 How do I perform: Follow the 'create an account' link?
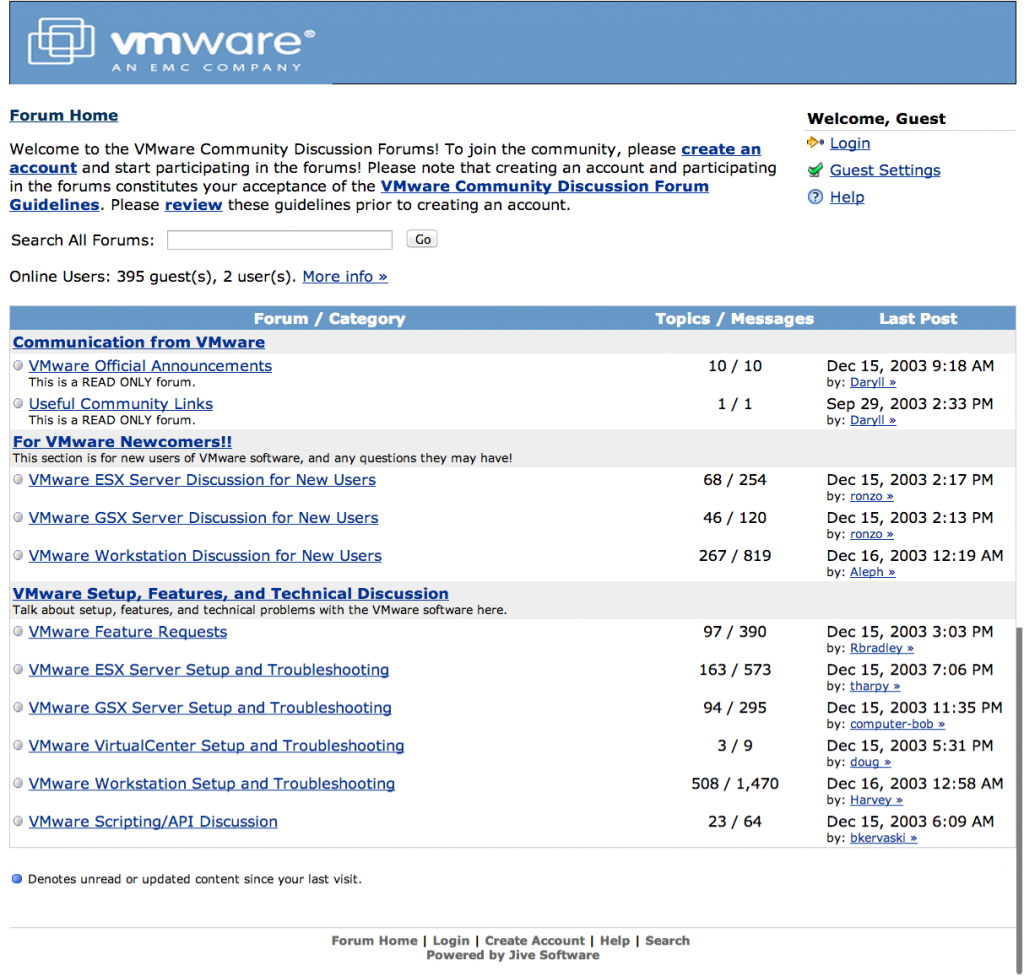click(x=721, y=150)
